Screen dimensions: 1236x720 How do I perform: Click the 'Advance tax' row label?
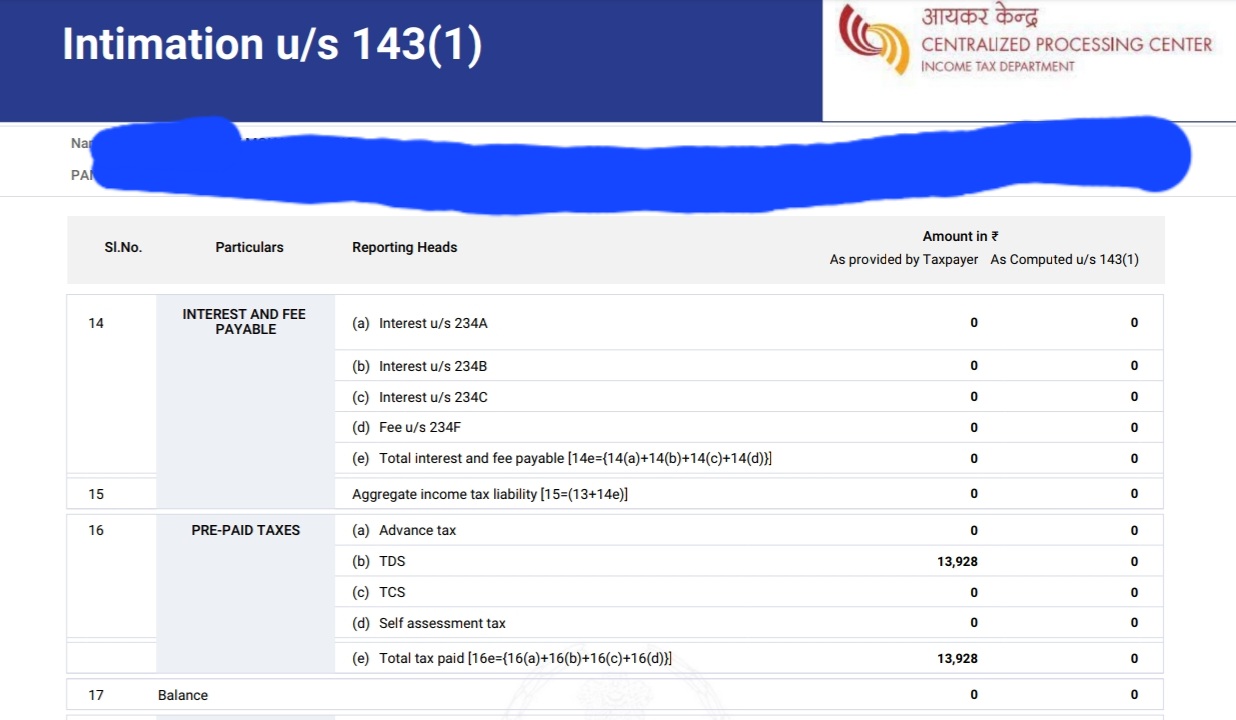(417, 530)
